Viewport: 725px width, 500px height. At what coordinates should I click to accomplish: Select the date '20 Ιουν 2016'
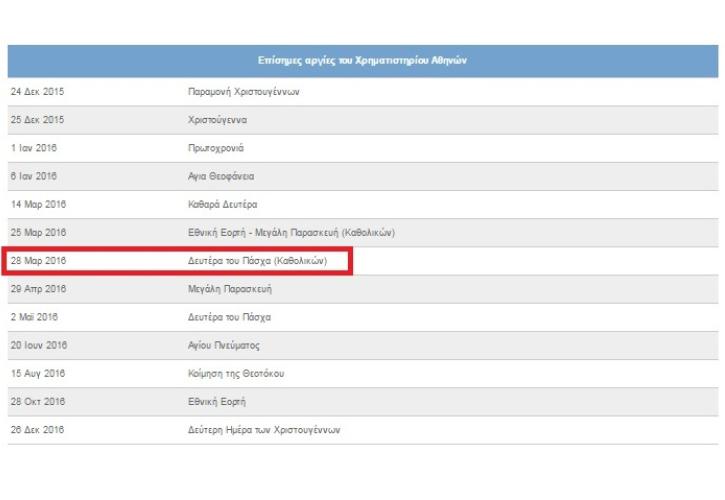pyautogui.click(x=39, y=346)
